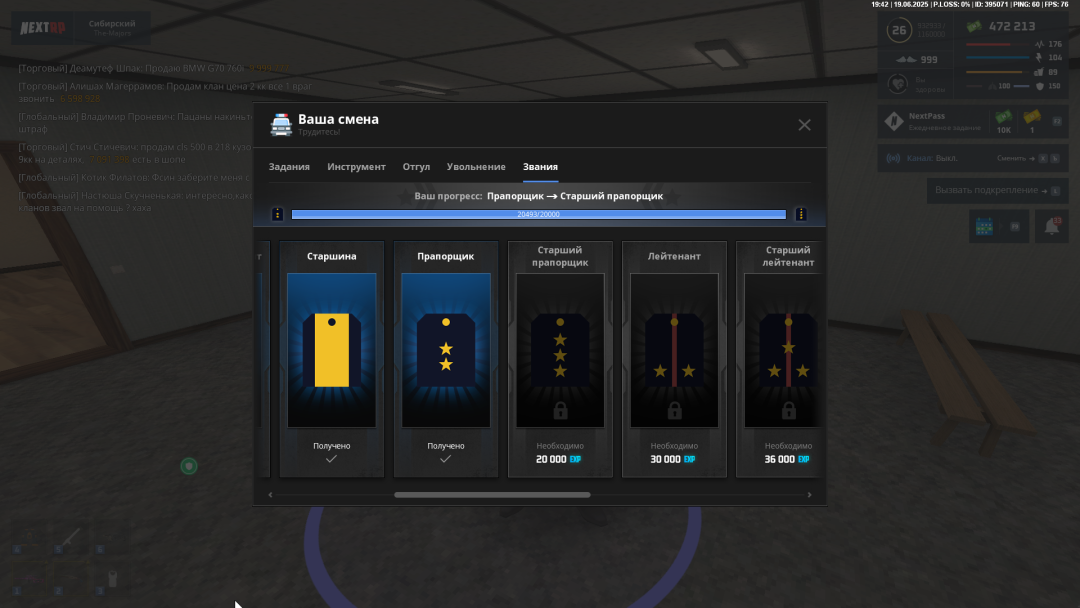Viewport: 1080px width, 608px height.
Task: Click the Вызвать подкрепление button
Action: click(997, 190)
